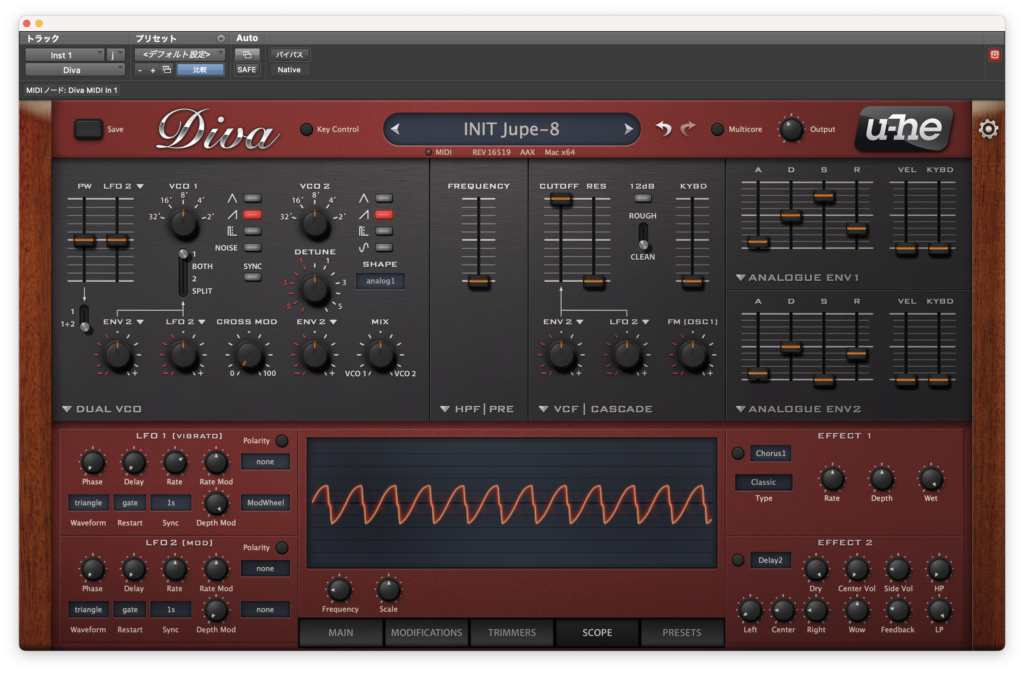The width and height of the screenshot is (1024, 673).
Task: Toggle the Multicore switch
Action: (717, 129)
